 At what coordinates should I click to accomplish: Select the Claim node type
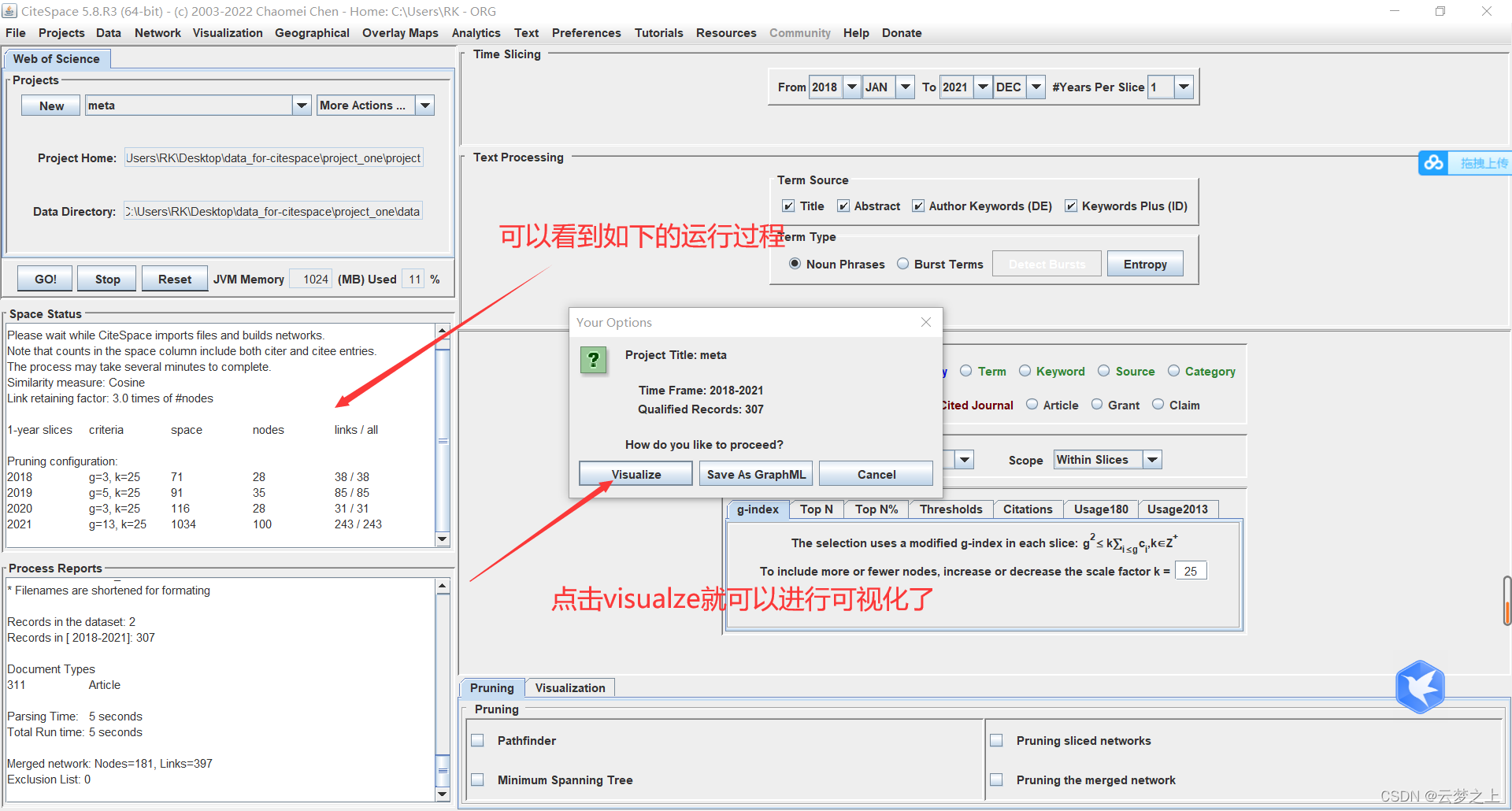(1158, 405)
